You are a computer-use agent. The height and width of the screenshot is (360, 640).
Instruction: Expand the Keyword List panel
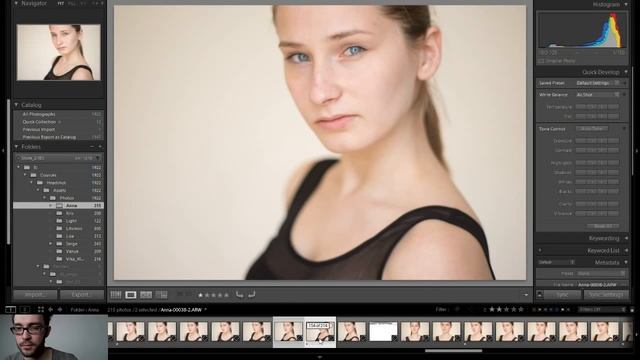click(626, 250)
